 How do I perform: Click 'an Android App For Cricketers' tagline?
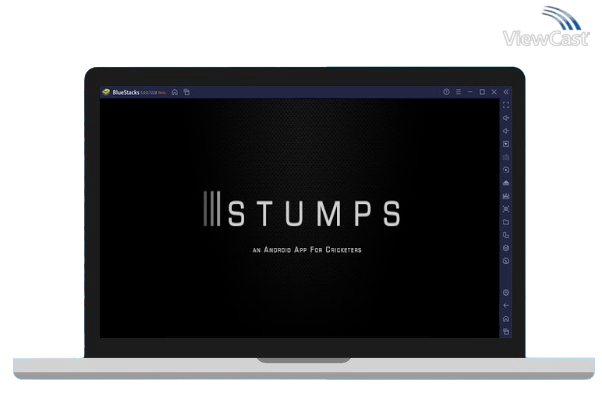click(307, 250)
